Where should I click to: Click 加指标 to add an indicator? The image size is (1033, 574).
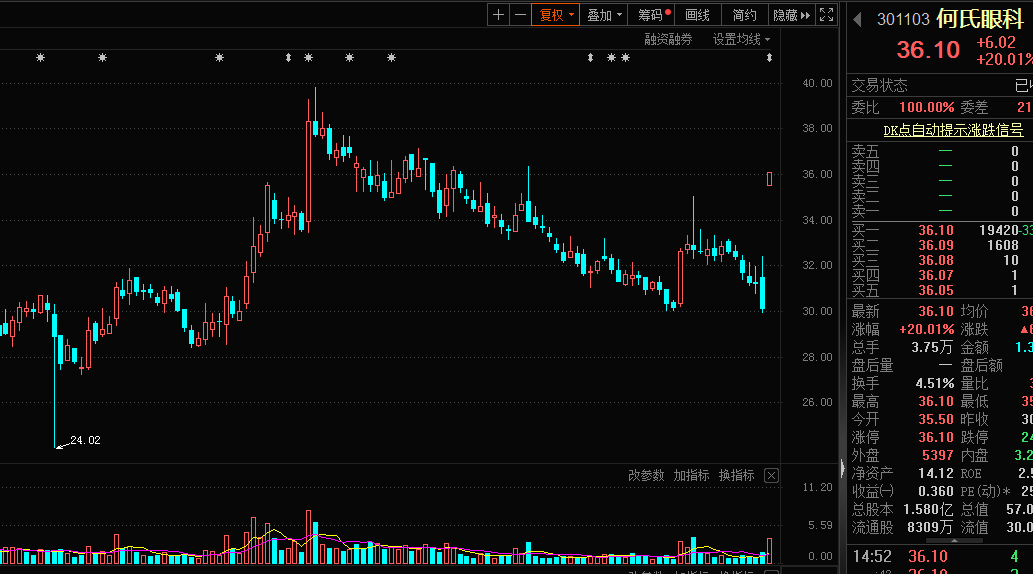click(691, 475)
